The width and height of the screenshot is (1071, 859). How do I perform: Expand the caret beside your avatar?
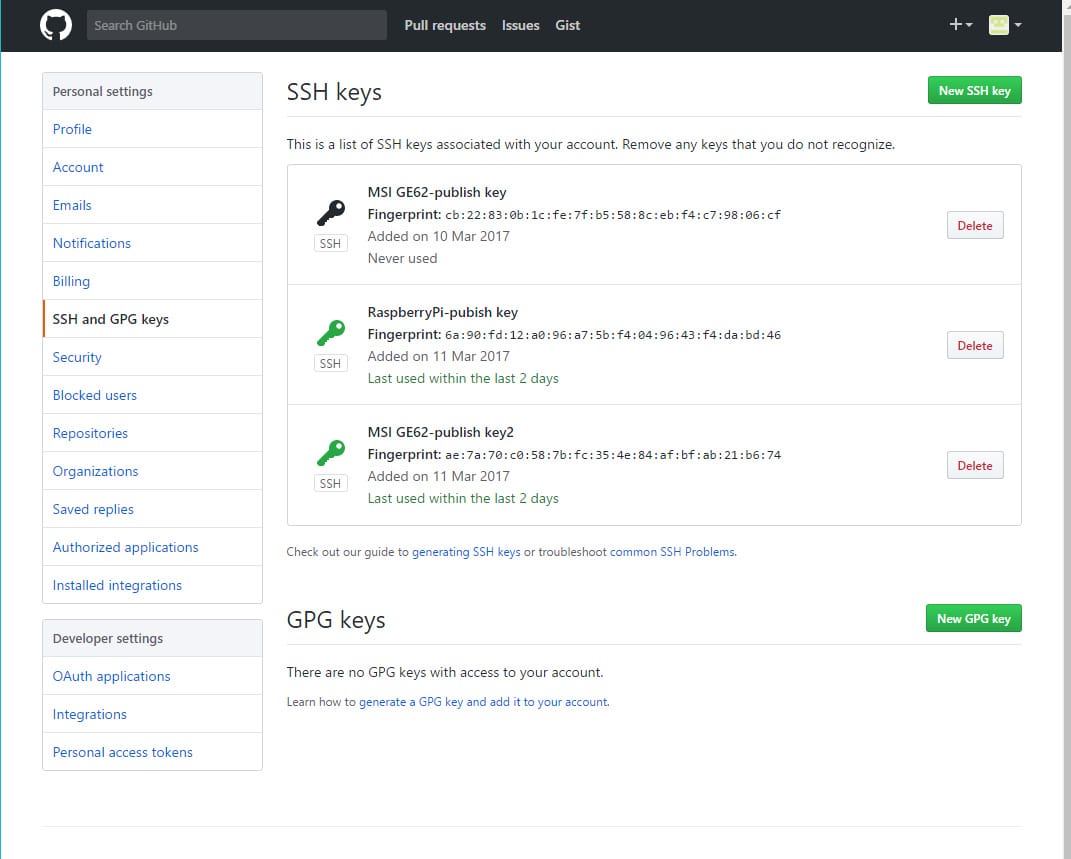pyautogui.click(x=1018, y=24)
